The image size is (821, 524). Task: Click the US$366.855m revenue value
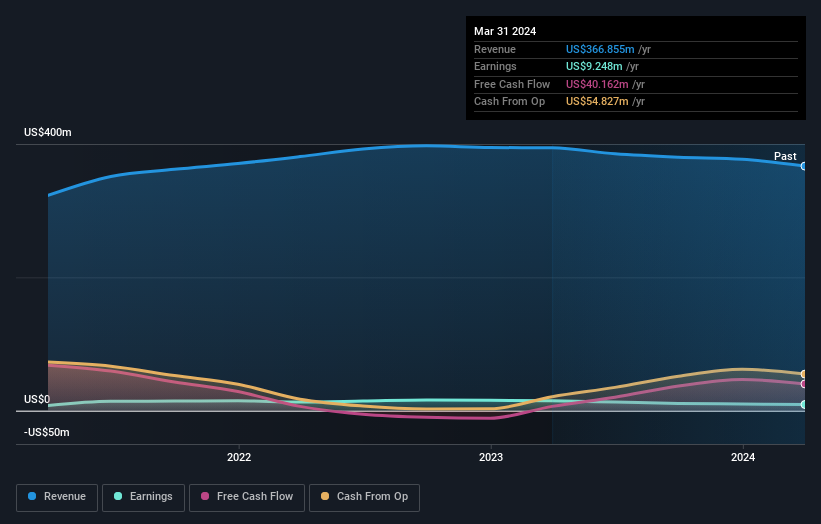600,49
